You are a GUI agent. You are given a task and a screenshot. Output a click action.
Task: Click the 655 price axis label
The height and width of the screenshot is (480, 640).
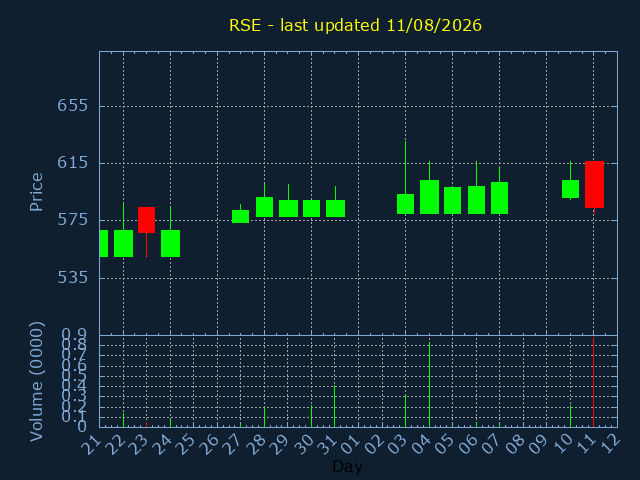coord(73,106)
